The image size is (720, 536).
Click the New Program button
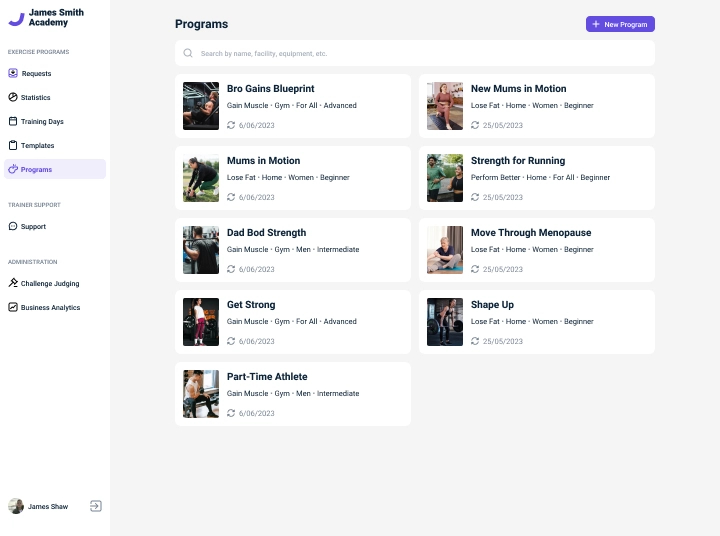[620, 24]
